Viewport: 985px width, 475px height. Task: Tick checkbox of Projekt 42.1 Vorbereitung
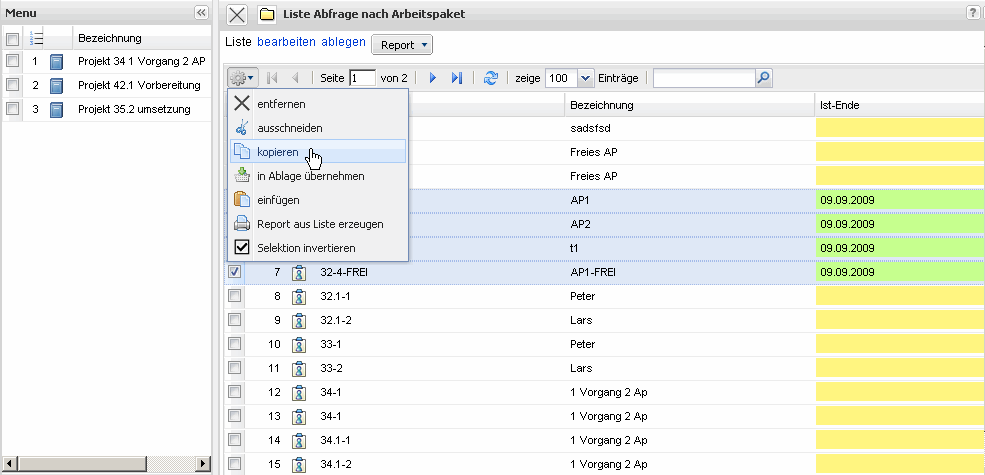(13, 85)
